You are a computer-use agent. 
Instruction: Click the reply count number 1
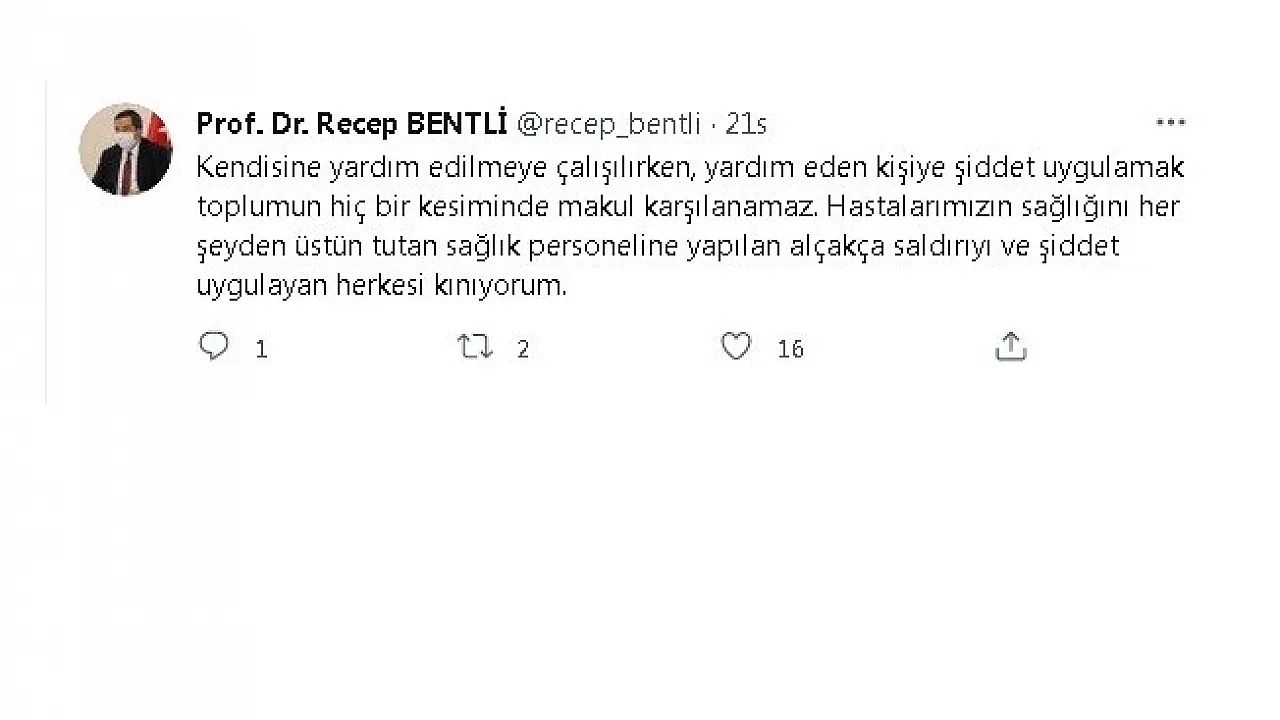pos(262,349)
